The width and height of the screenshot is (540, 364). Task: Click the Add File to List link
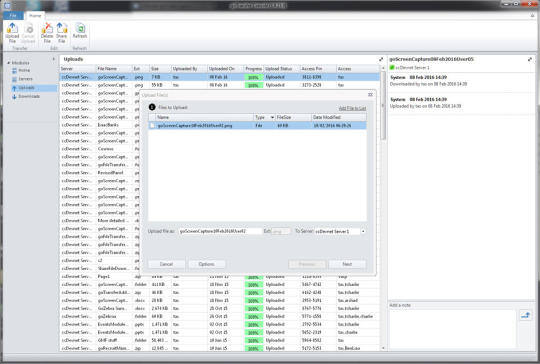click(x=352, y=108)
